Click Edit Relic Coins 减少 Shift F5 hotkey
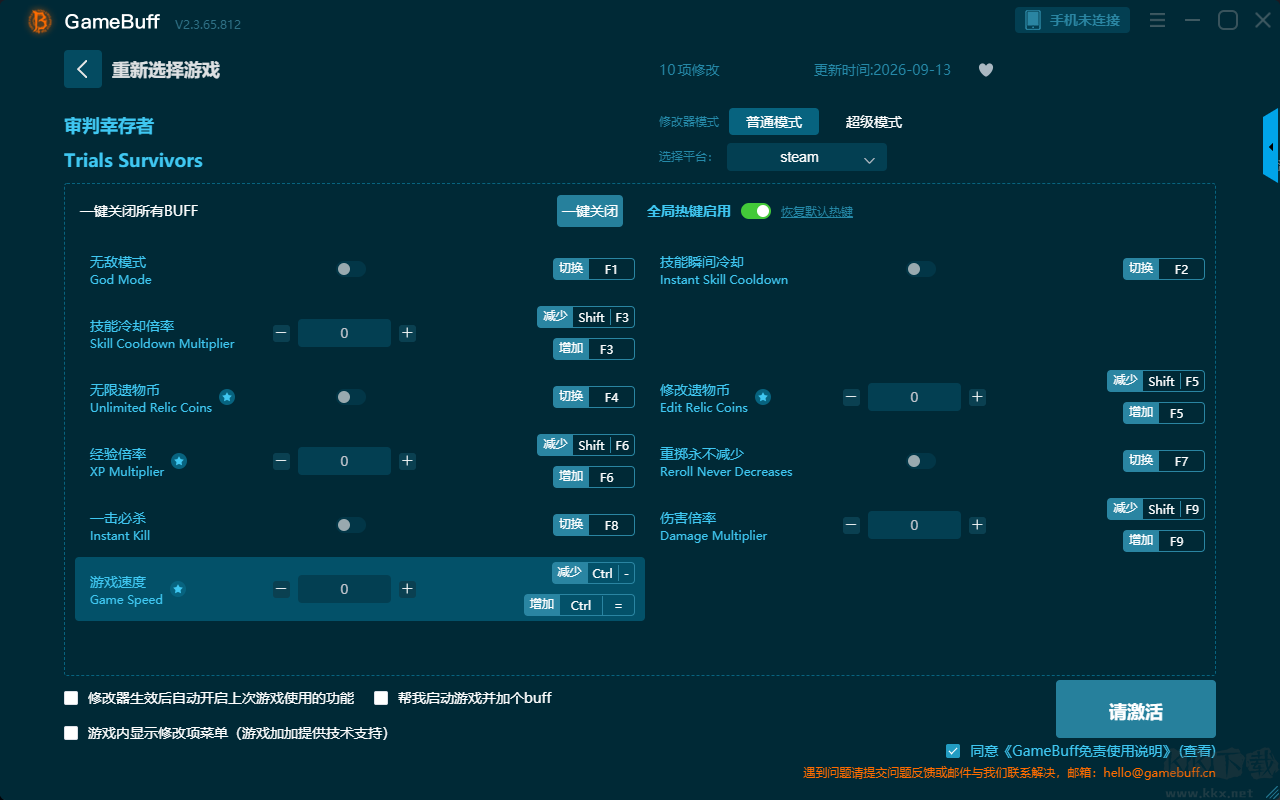This screenshot has width=1280, height=800. (x=1156, y=381)
